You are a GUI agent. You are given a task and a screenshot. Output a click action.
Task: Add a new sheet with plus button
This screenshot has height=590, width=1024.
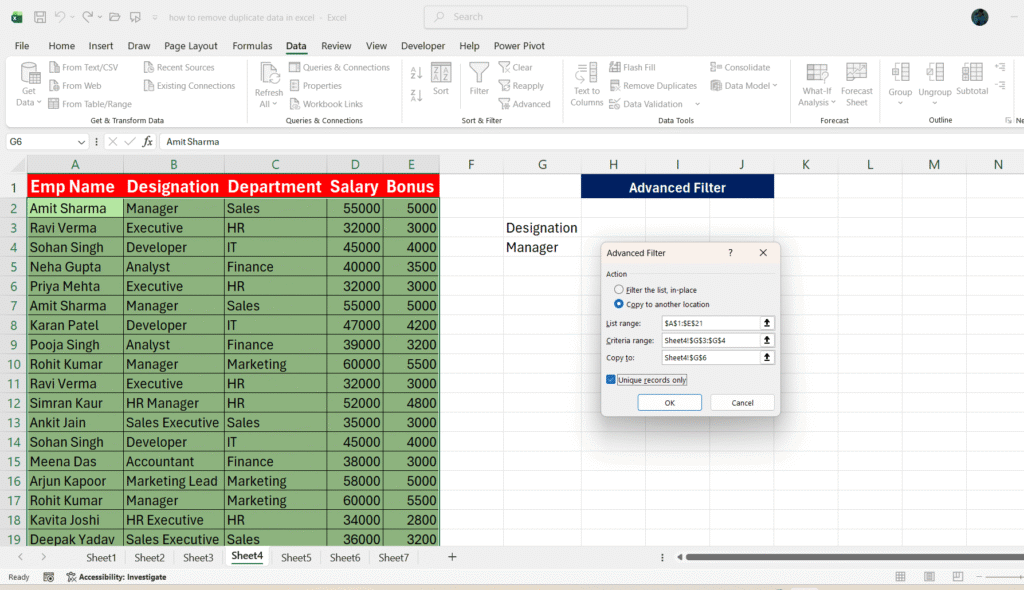pyautogui.click(x=452, y=557)
